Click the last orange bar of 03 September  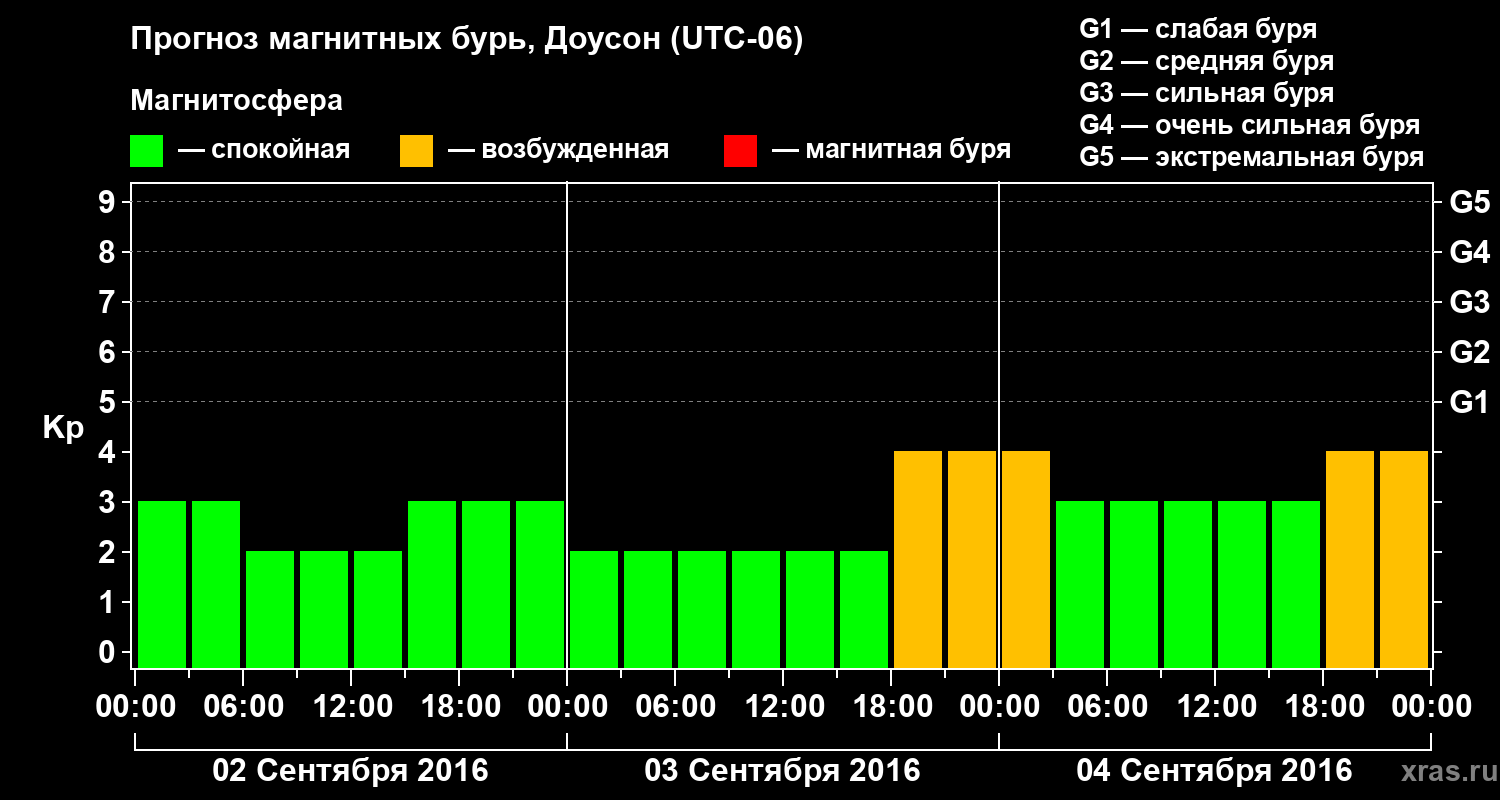[972, 559]
